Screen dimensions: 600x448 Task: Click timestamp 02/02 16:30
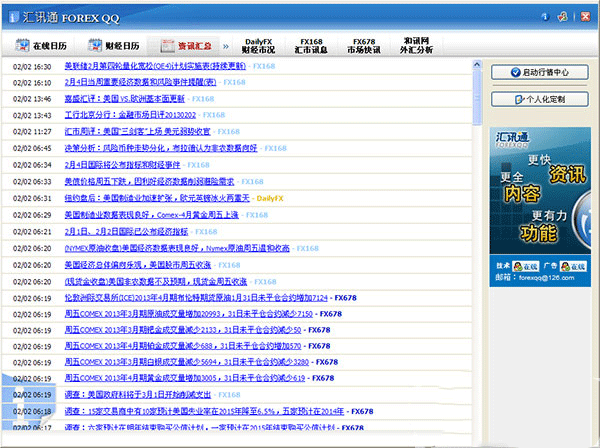[32, 67]
